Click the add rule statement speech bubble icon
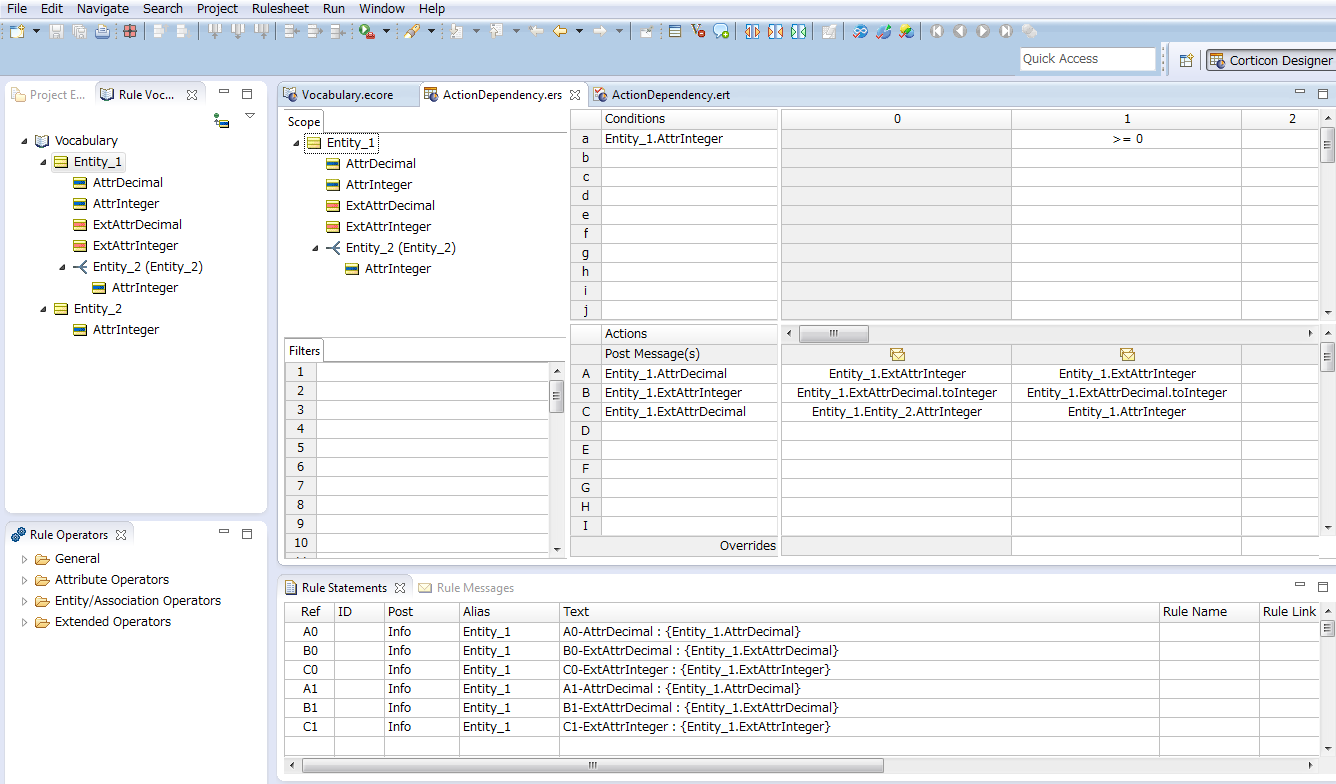The width and height of the screenshot is (1336, 784). pyautogui.click(x=722, y=31)
